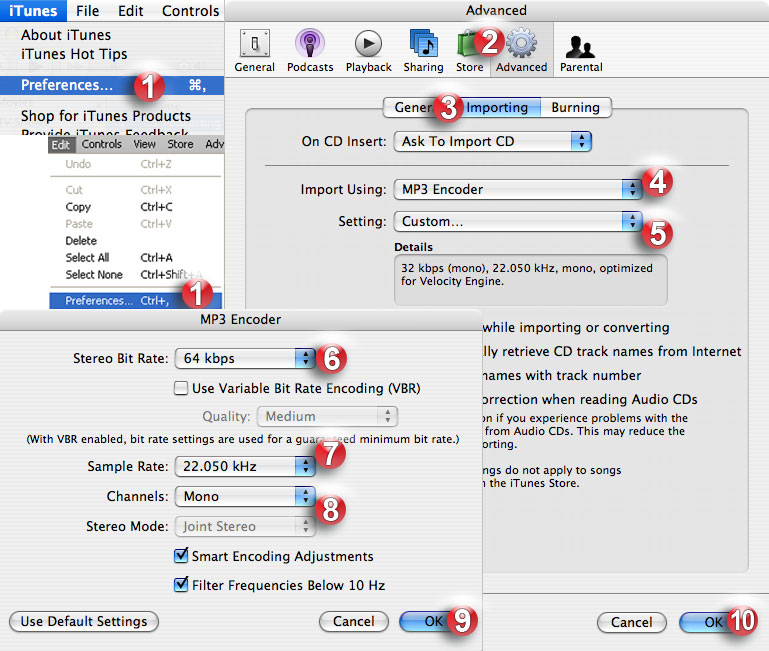Viewport: 769px width, 651px height.
Task: Open the Channels Mono dropdown
Action: (x=245, y=496)
